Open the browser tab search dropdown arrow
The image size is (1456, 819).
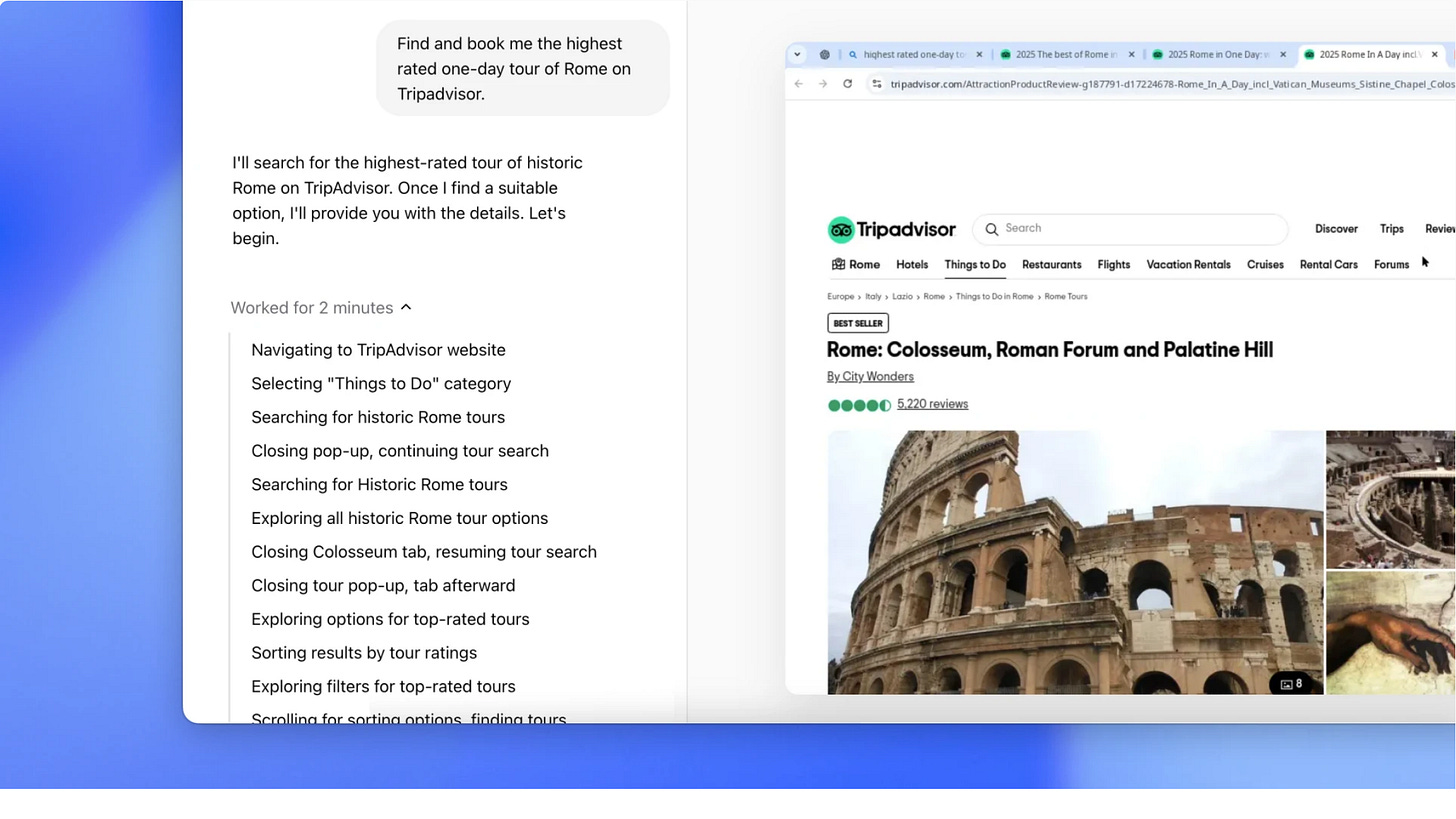[x=797, y=55]
